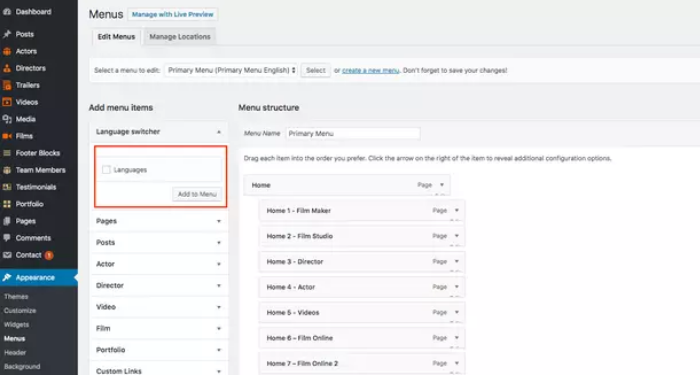The width and height of the screenshot is (700, 375).
Task: Open the Dashboard icon in sidebar
Action: [x=7, y=12]
